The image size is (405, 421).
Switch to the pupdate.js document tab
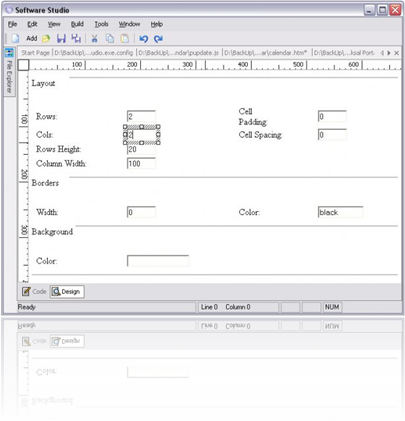click(178, 53)
